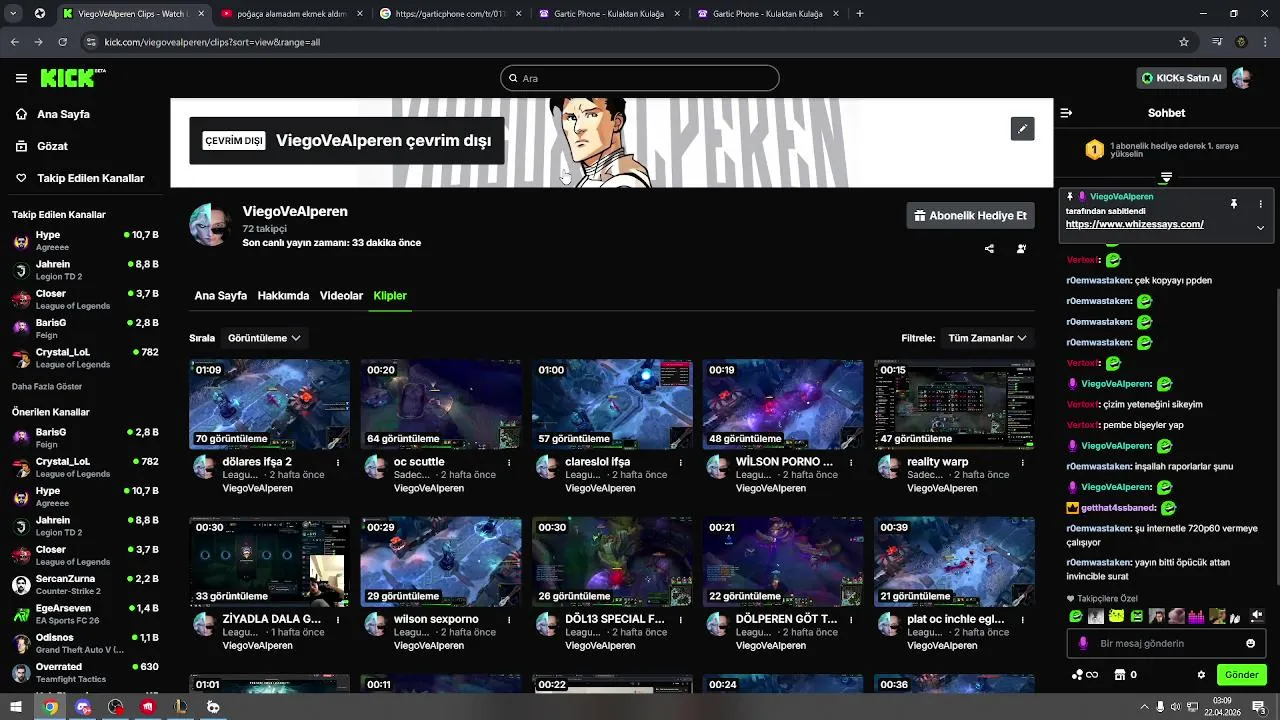Click the Gönder send button

tap(1241, 675)
